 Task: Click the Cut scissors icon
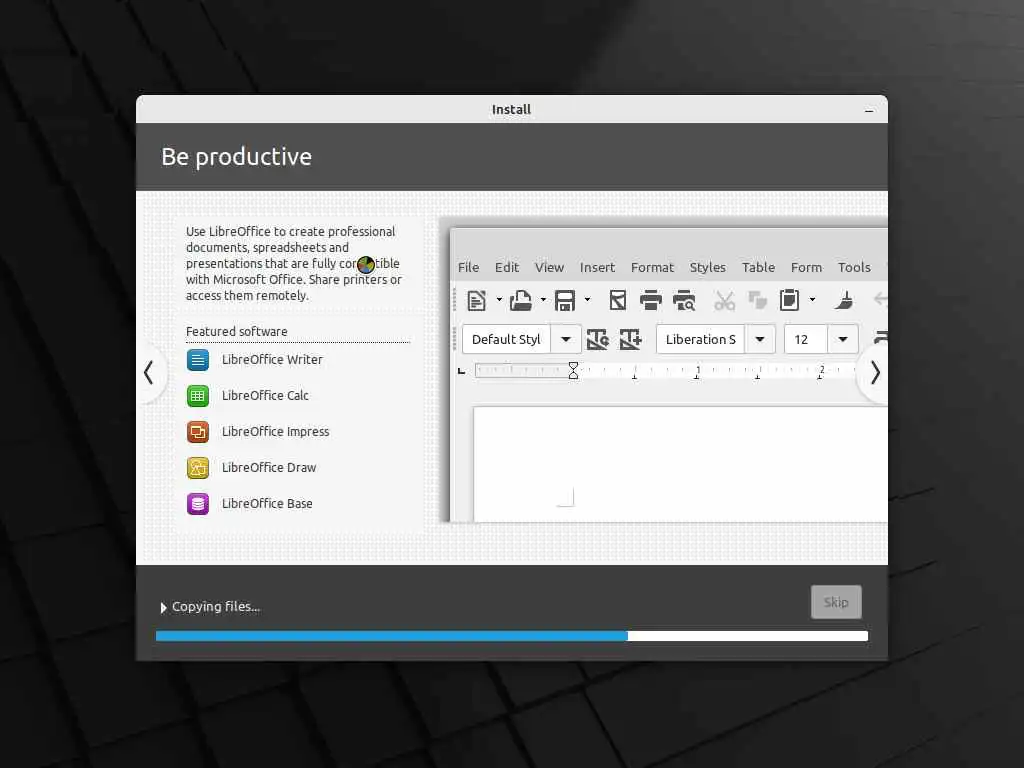tap(724, 300)
